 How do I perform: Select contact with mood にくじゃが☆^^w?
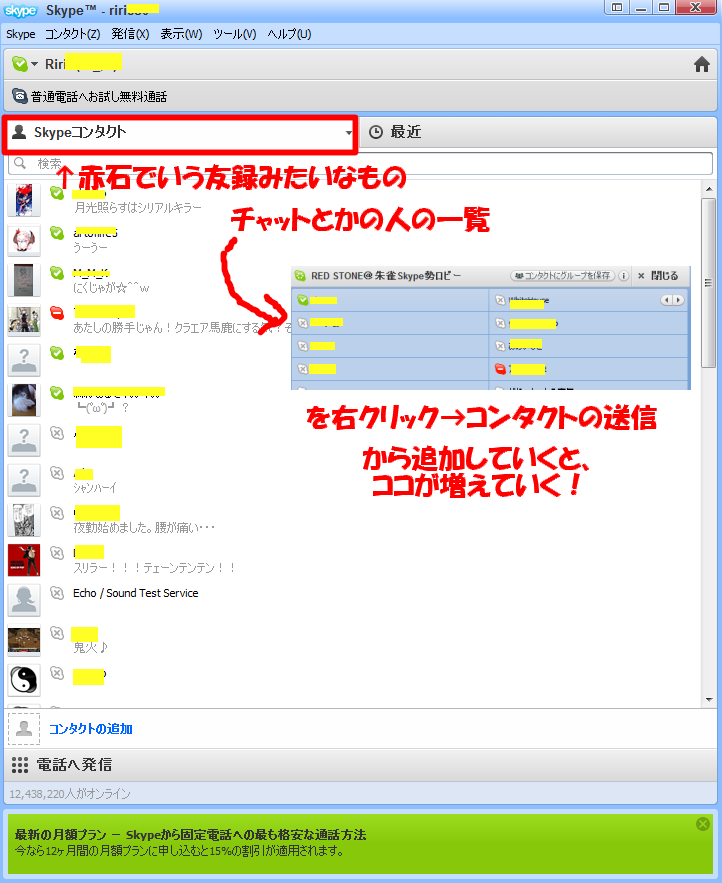coord(353,280)
